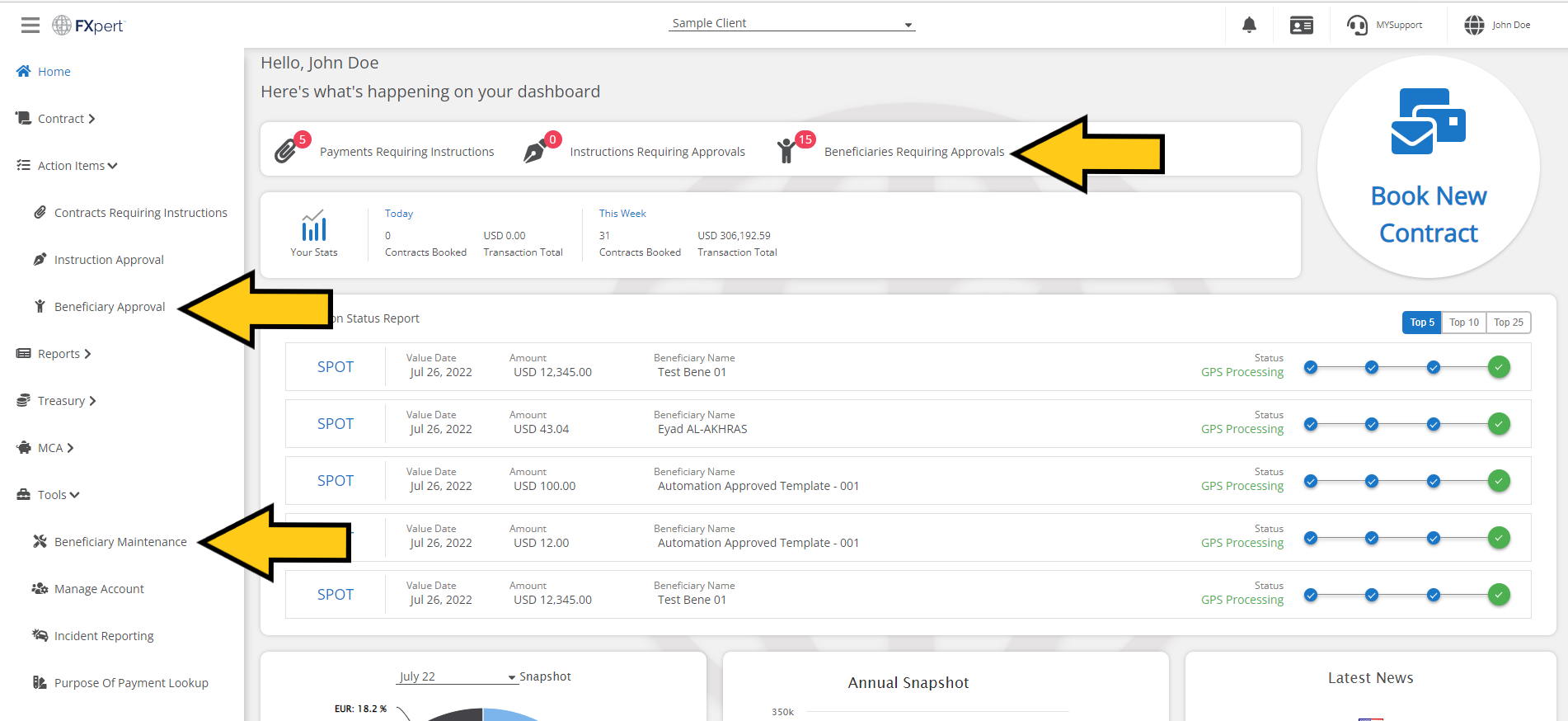Open MySupport headset icon
The image size is (1568, 721).
tap(1357, 26)
